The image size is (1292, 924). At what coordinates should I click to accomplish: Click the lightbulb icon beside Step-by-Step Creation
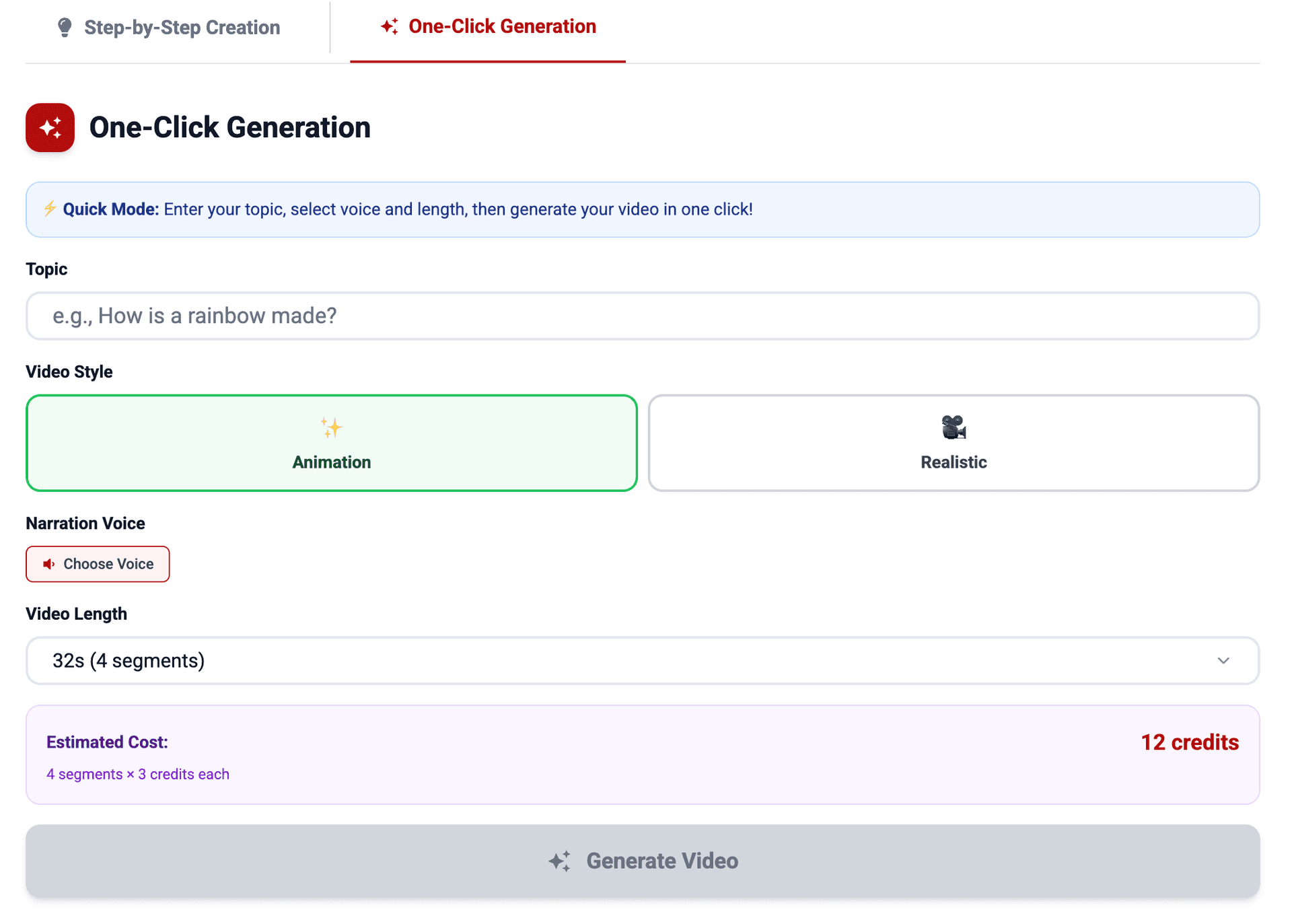click(65, 28)
